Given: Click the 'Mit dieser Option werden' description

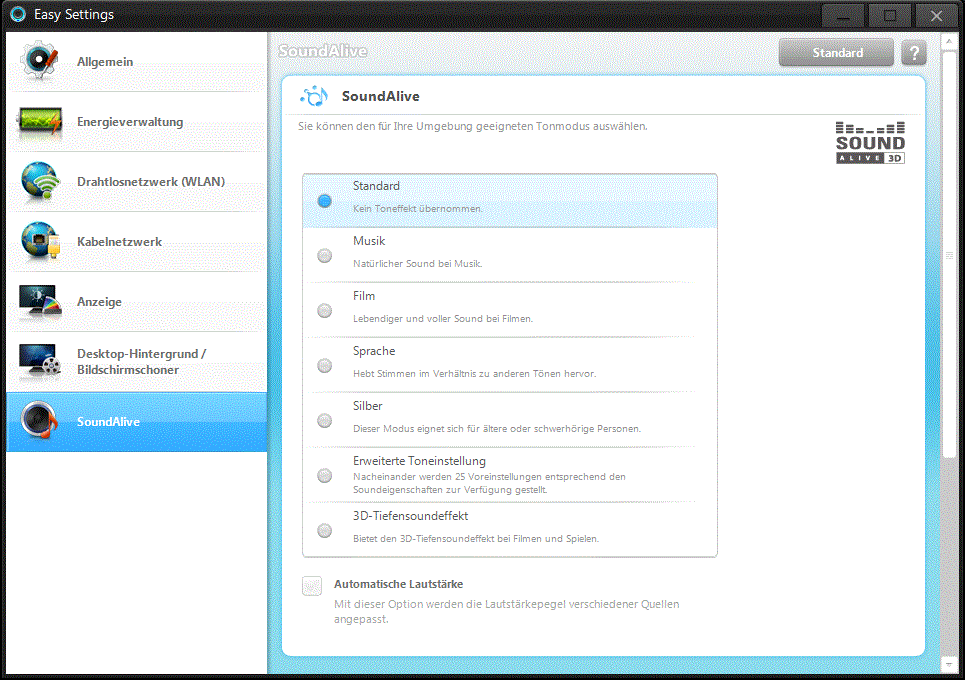Looking at the screenshot, I should tap(507, 612).
